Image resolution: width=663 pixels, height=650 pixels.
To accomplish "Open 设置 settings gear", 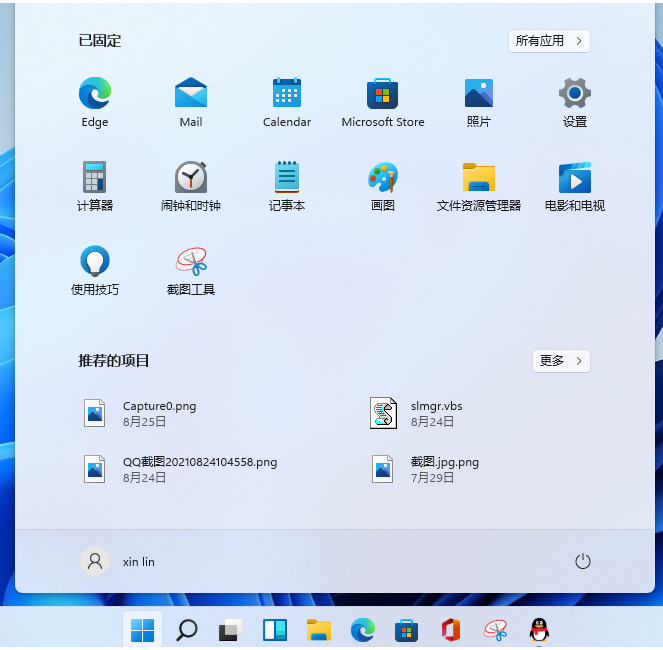I will 575,102.
